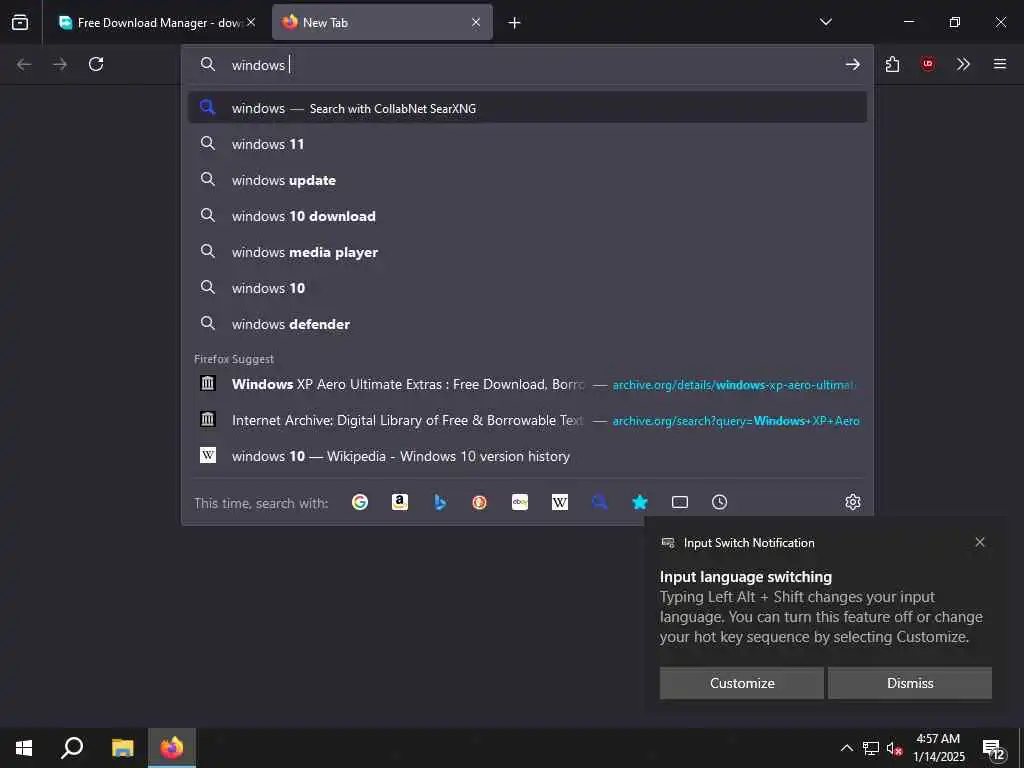Open the Windows Start menu

[24, 748]
